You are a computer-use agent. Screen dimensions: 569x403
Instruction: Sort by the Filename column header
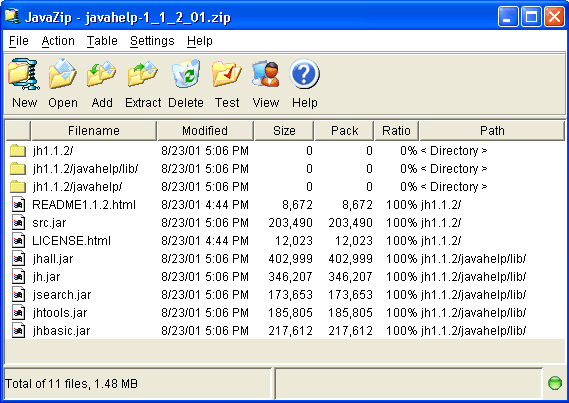click(94, 131)
